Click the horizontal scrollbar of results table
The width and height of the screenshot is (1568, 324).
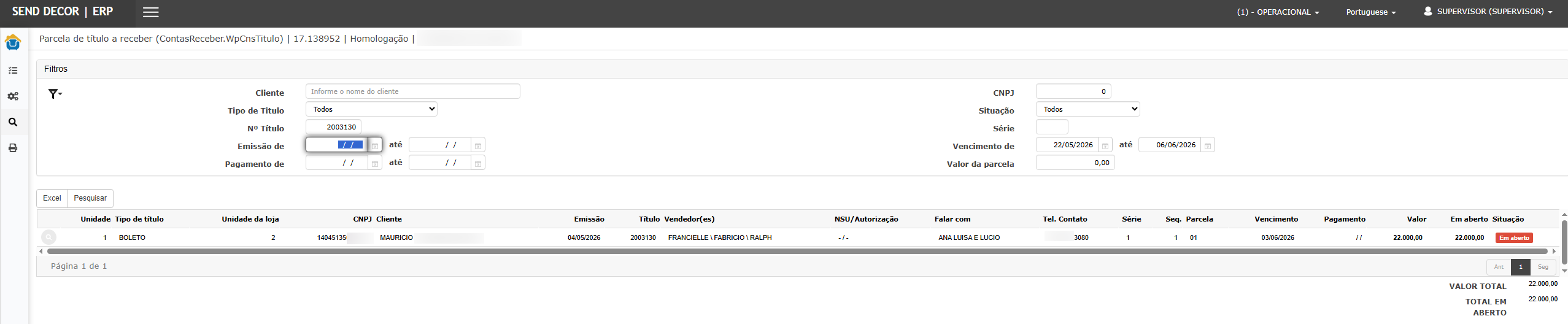tap(798, 251)
